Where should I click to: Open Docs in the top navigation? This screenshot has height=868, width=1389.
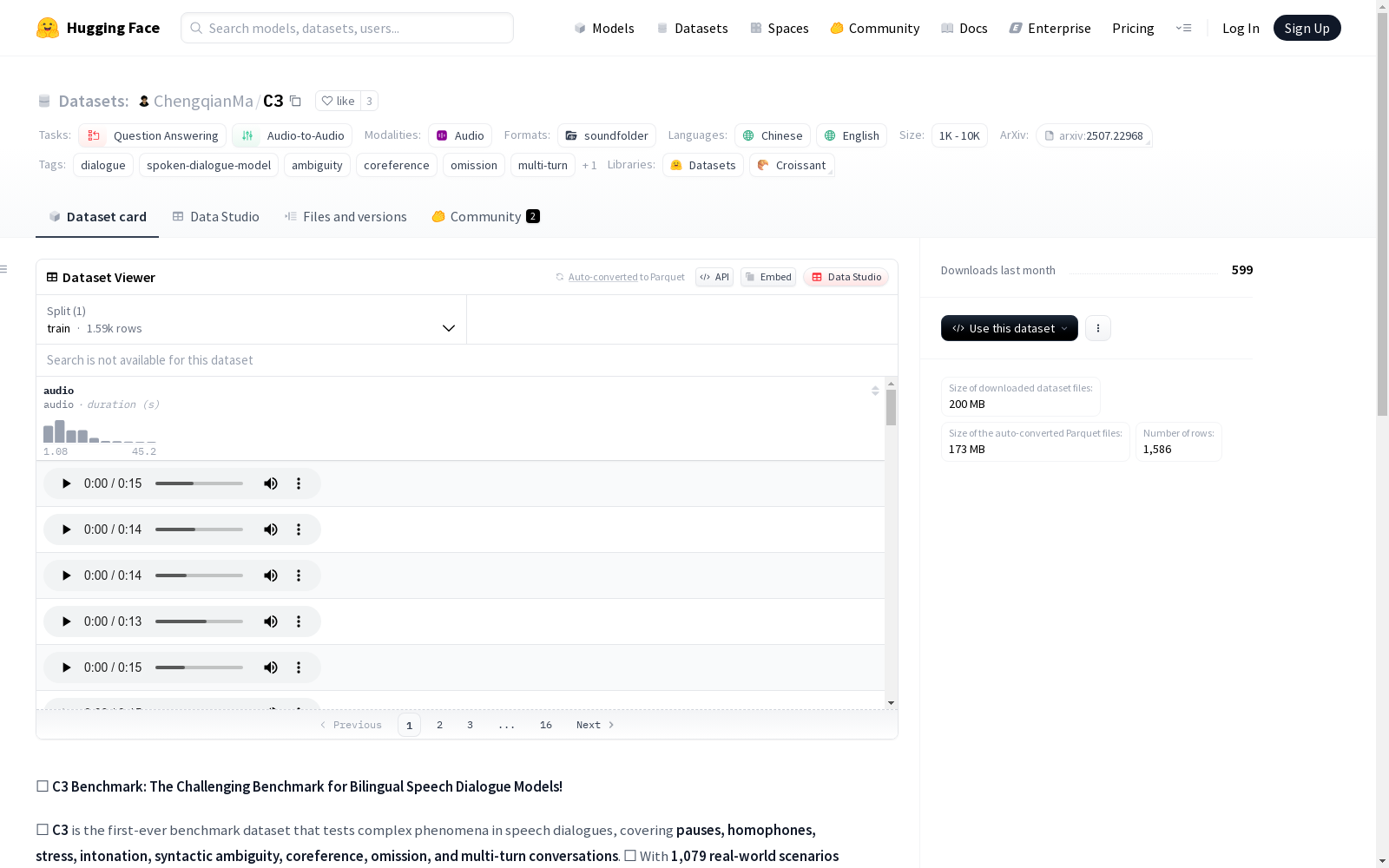(964, 28)
